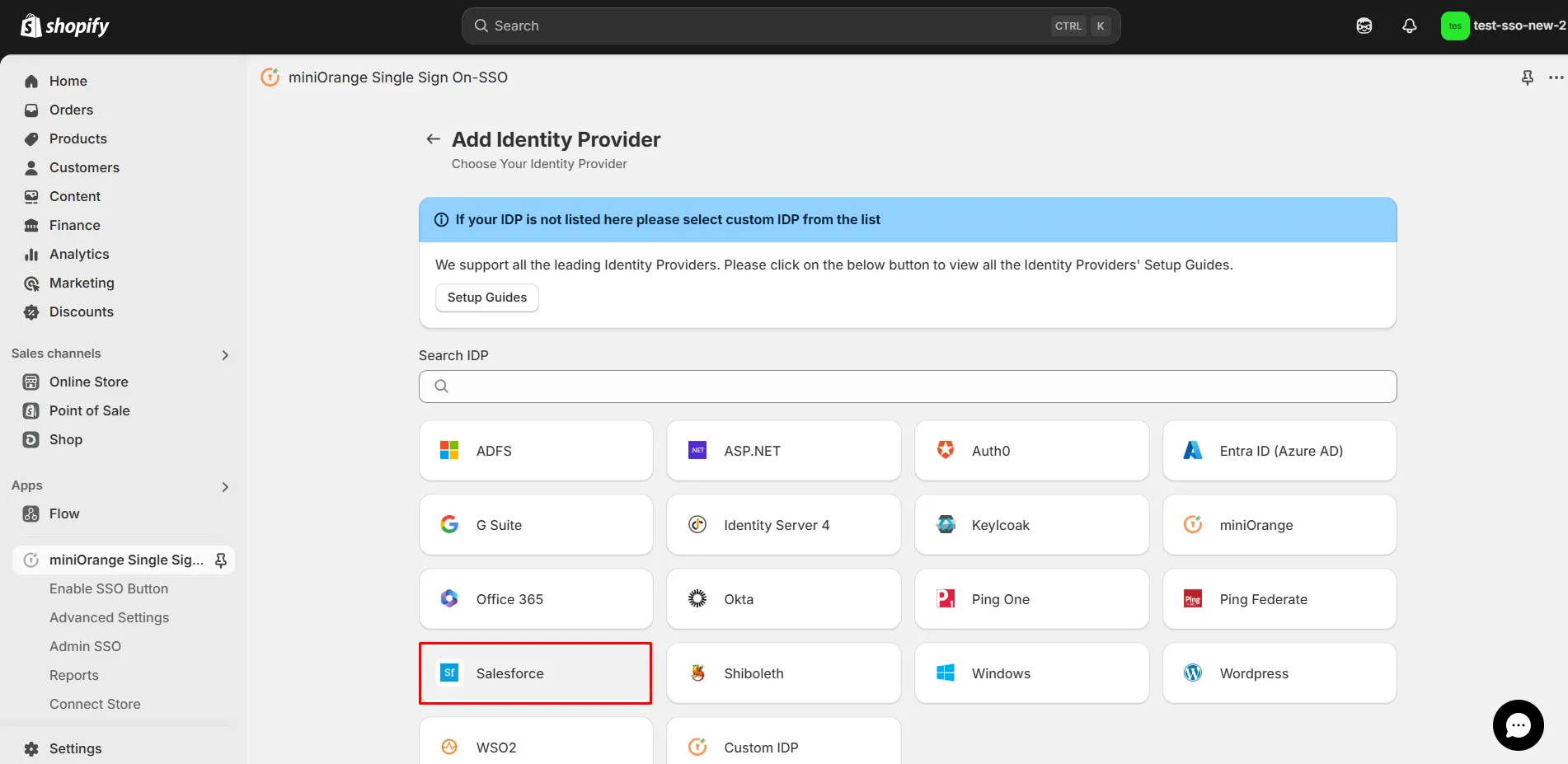The image size is (1568, 764).
Task: Focus the Search IDP input field
Action: pyautogui.click(x=908, y=387)
